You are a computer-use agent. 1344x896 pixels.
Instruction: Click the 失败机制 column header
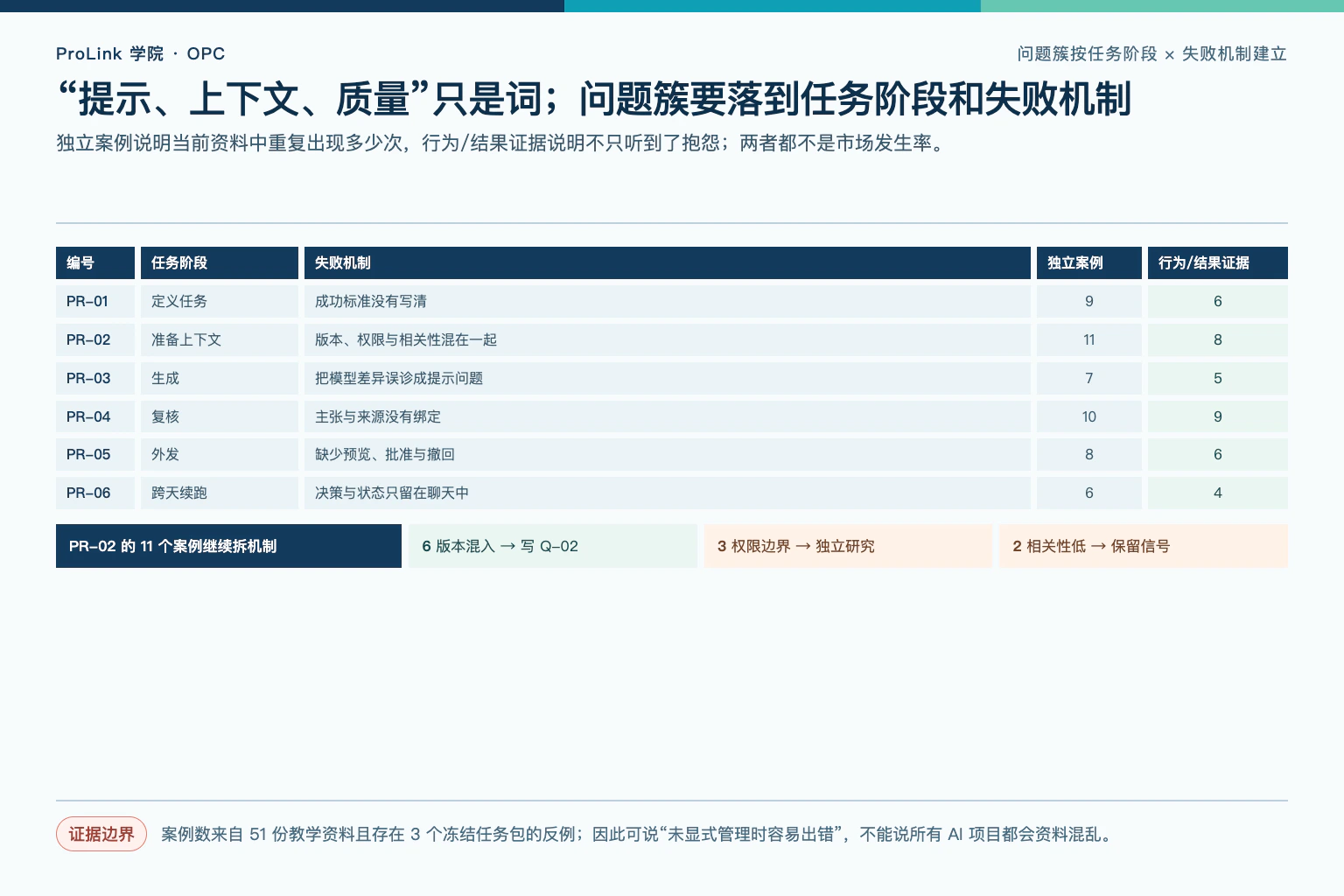pos(668,262)
